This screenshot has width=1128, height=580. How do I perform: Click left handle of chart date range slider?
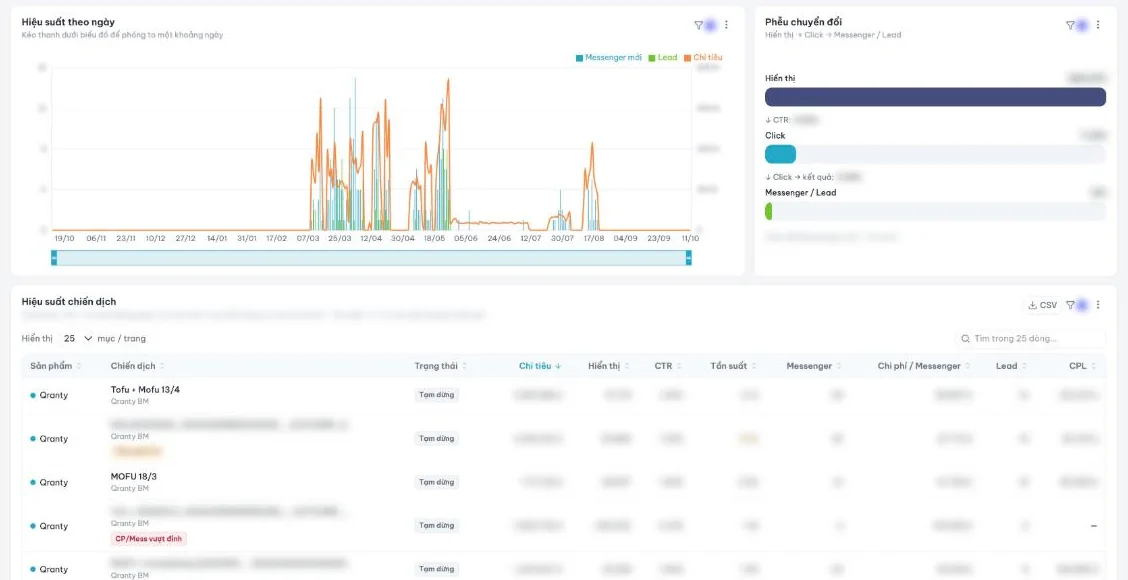point(54,258)
